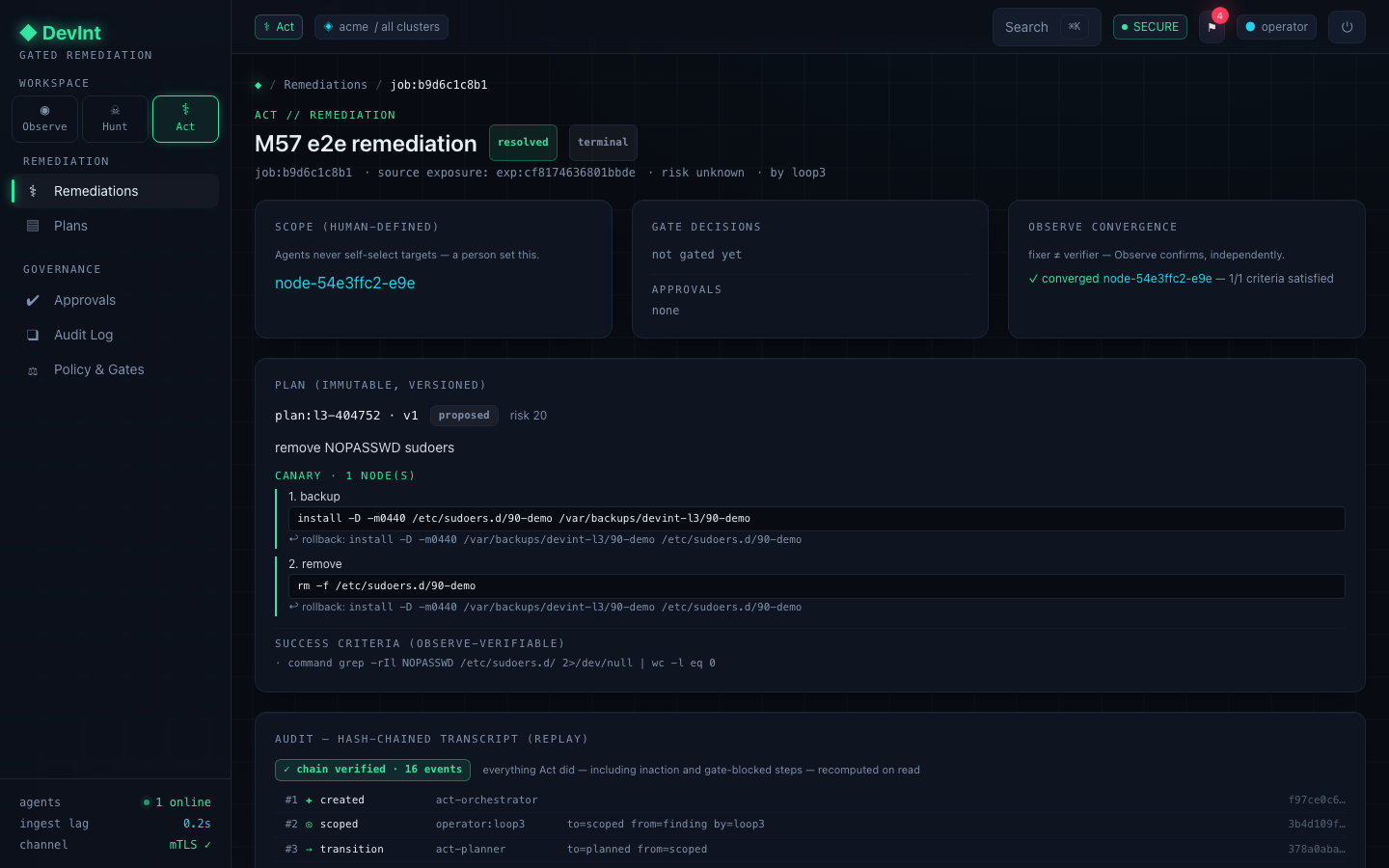
Task: Click plan:l3-404752 identifier
Action: coord(328,416)
